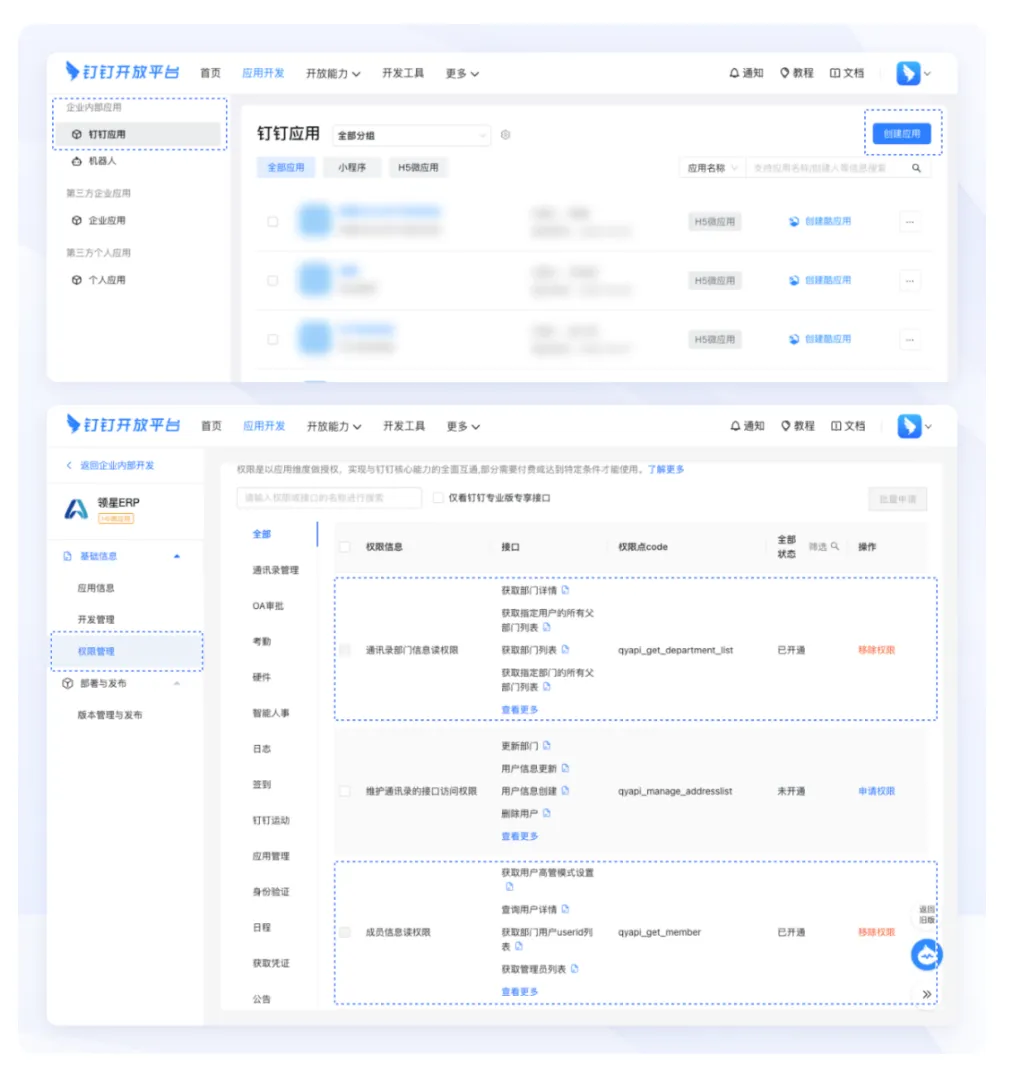Select the 通讯录管理 permission category
The image size is (1009, 1072).
point(275,570)
